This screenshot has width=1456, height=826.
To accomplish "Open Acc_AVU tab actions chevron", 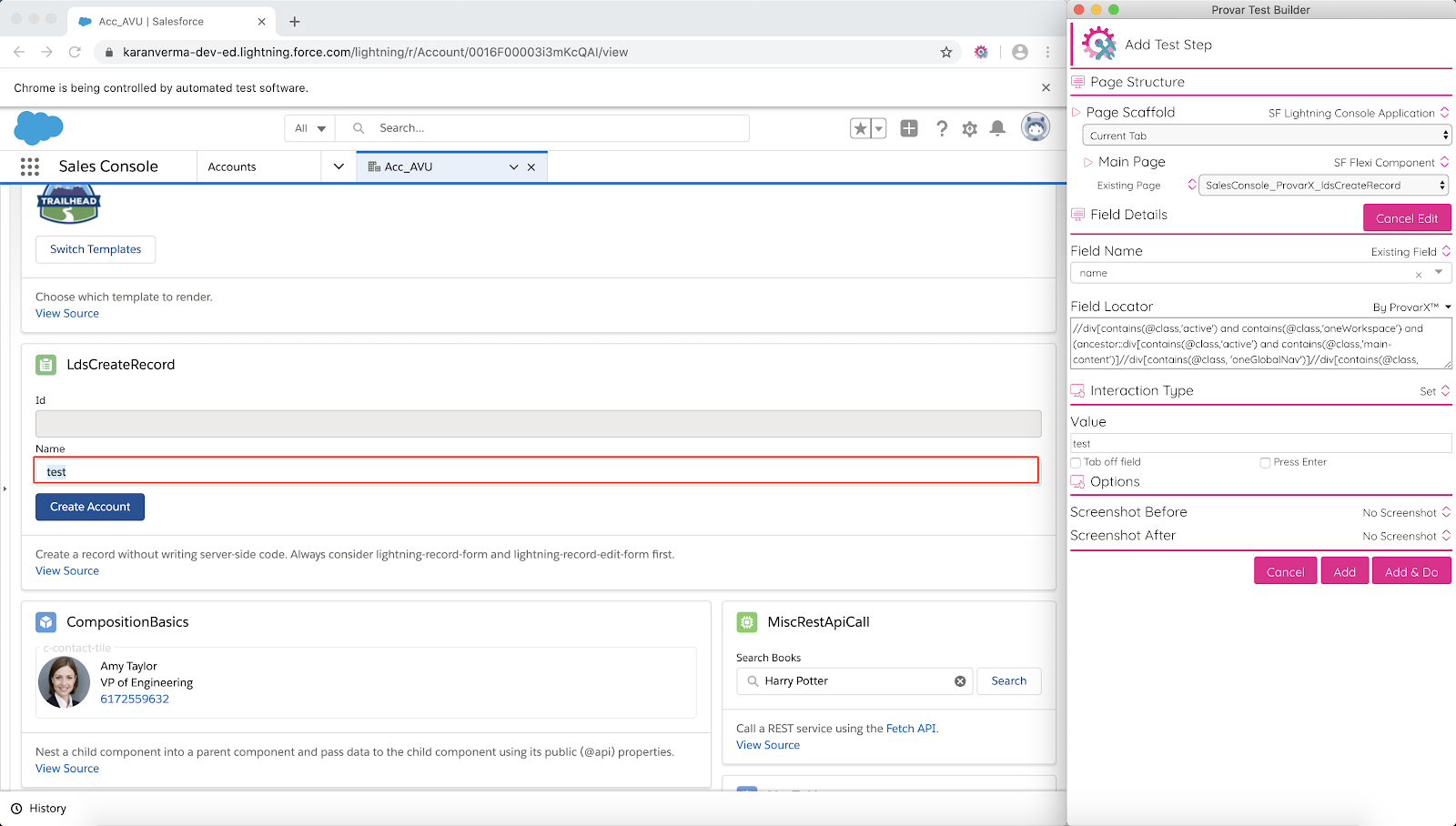I will (x=513, y=167).
